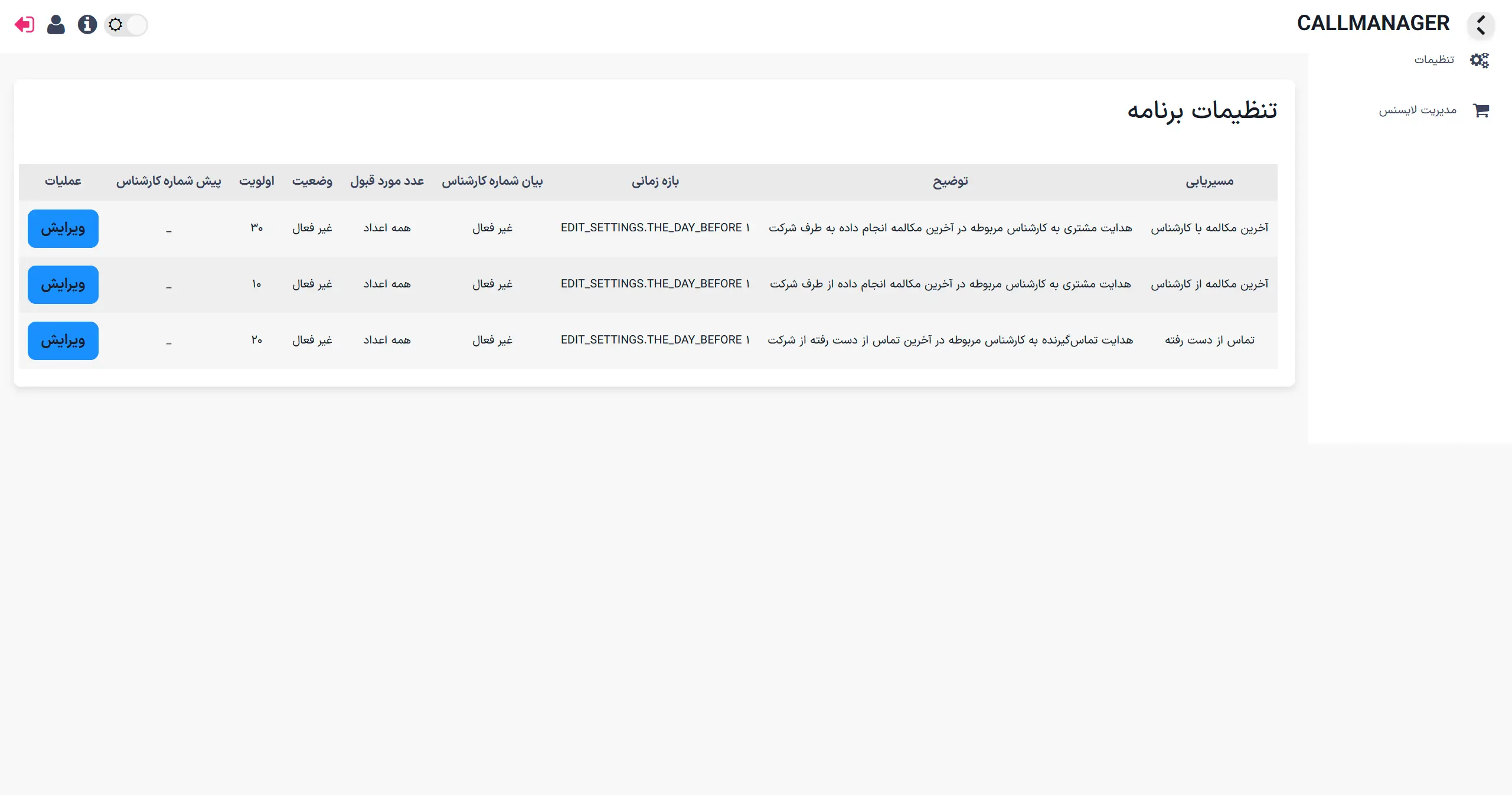Select the تماس از دست رفته row name

click(x=1210, y=340)
